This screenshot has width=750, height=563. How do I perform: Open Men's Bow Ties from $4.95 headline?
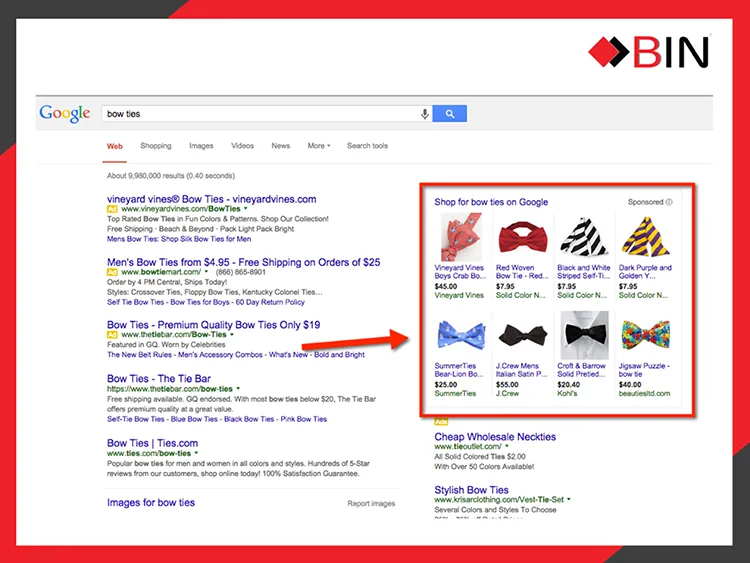(243, 262)
